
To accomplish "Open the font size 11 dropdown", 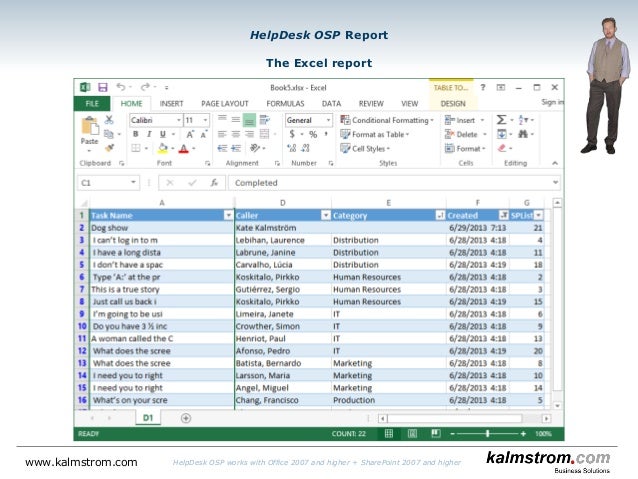I will (205, 120).
